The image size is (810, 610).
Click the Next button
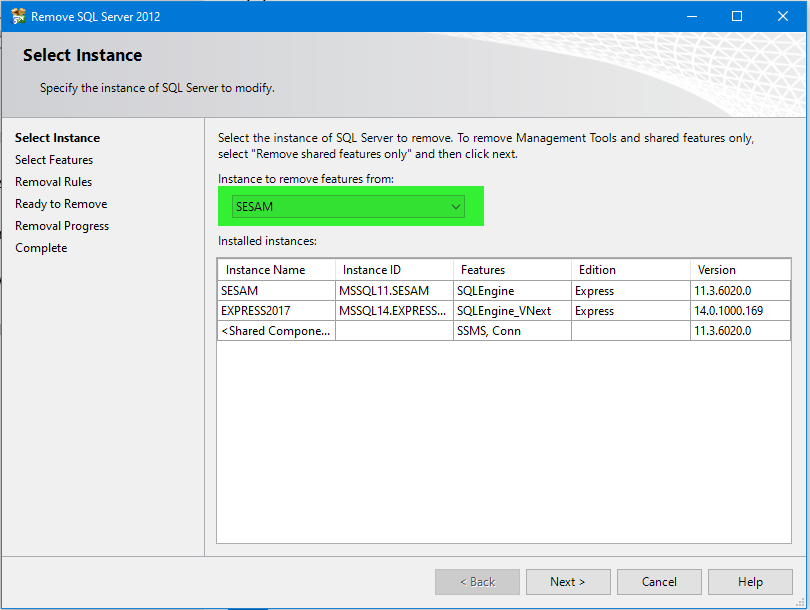point(568,582)
